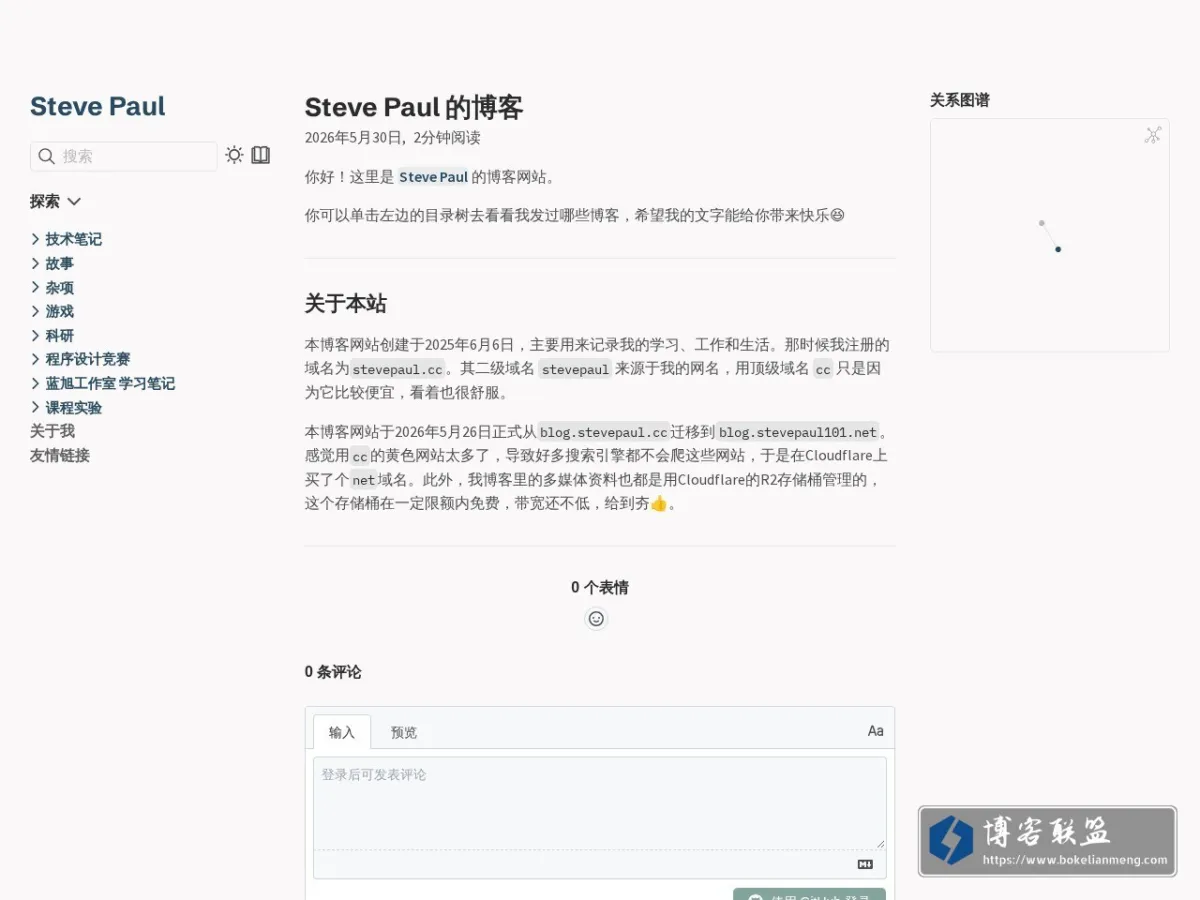Image resolution: width=1200 pixels, height=900 pixels.
Task: Add an emoji reaction smiley
Action: pos(596,619)
